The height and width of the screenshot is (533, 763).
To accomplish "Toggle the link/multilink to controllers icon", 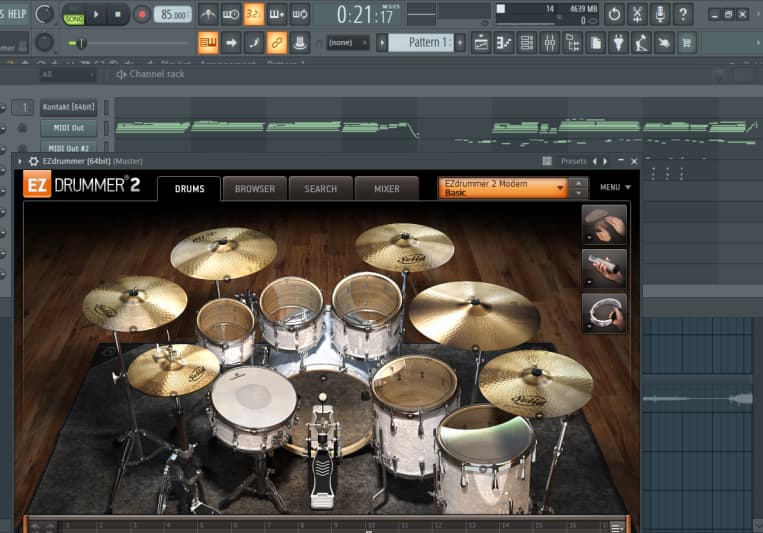I will [277, 43].
